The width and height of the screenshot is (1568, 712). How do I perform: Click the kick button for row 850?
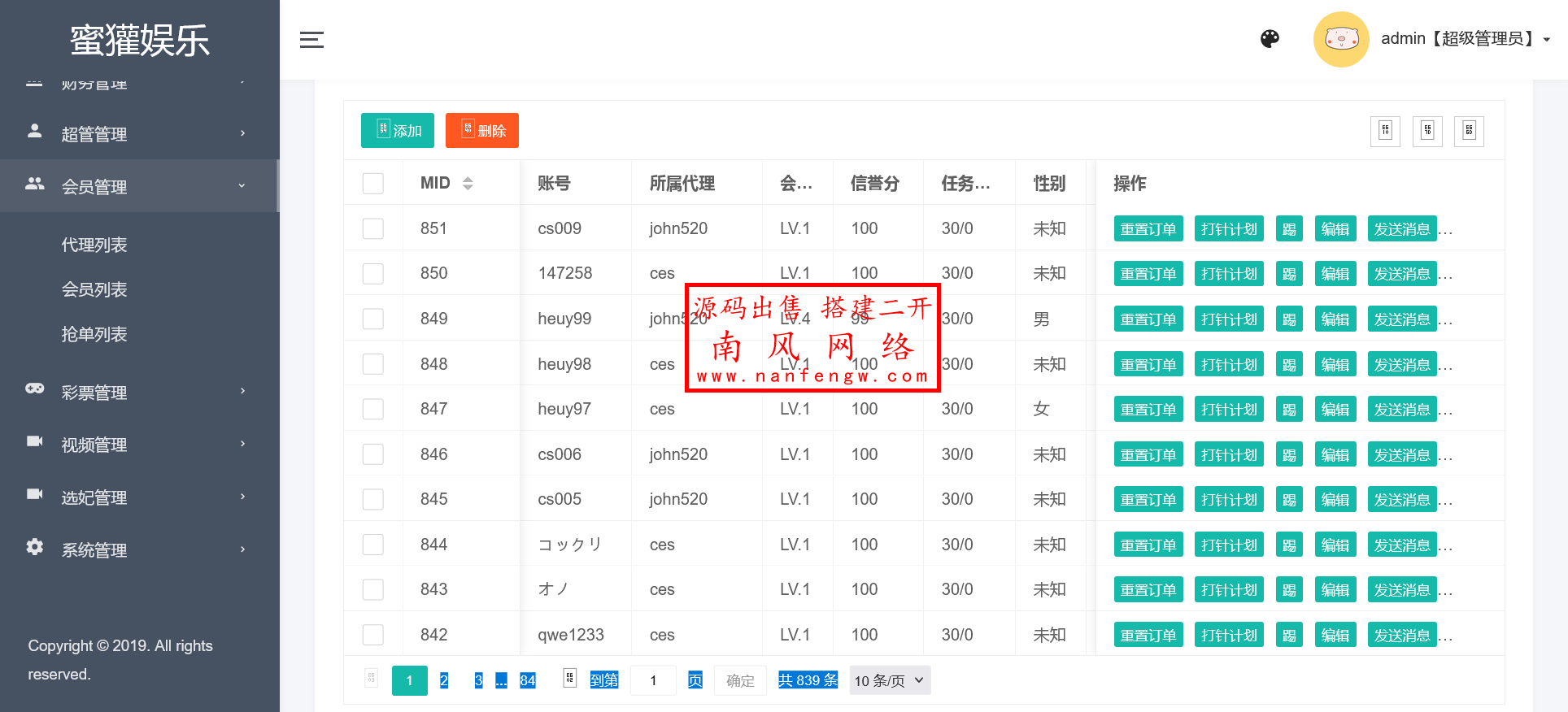click(1289, 274)
